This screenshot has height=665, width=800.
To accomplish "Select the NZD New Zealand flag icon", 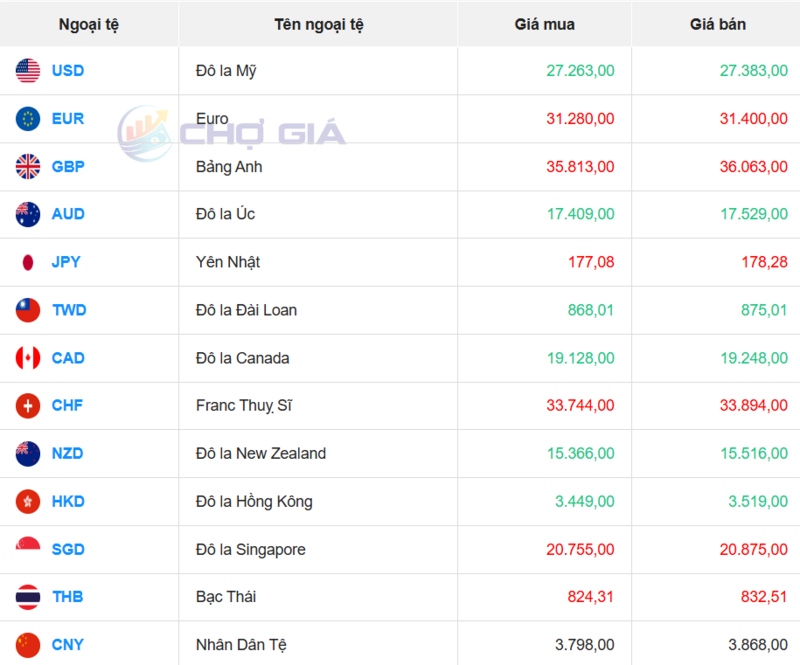I will [27, 453].
